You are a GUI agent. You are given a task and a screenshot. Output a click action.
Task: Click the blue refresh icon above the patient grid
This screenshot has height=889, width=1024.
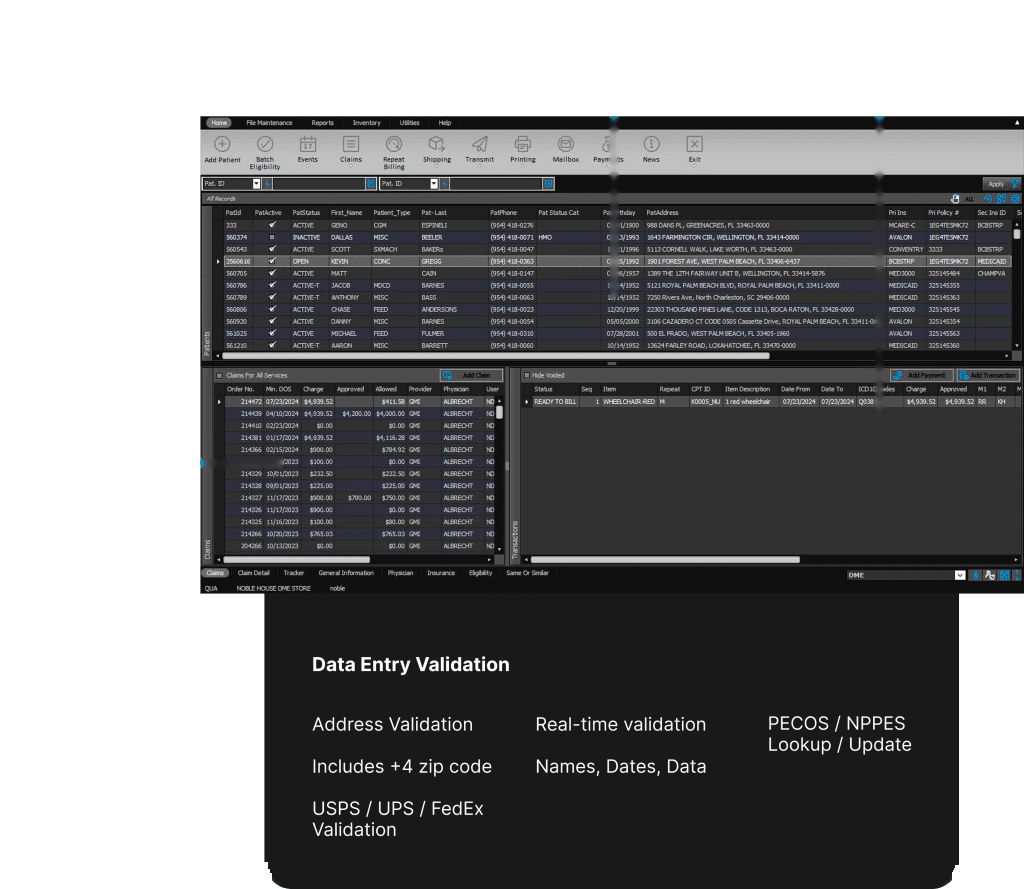(x=987, y=199)
